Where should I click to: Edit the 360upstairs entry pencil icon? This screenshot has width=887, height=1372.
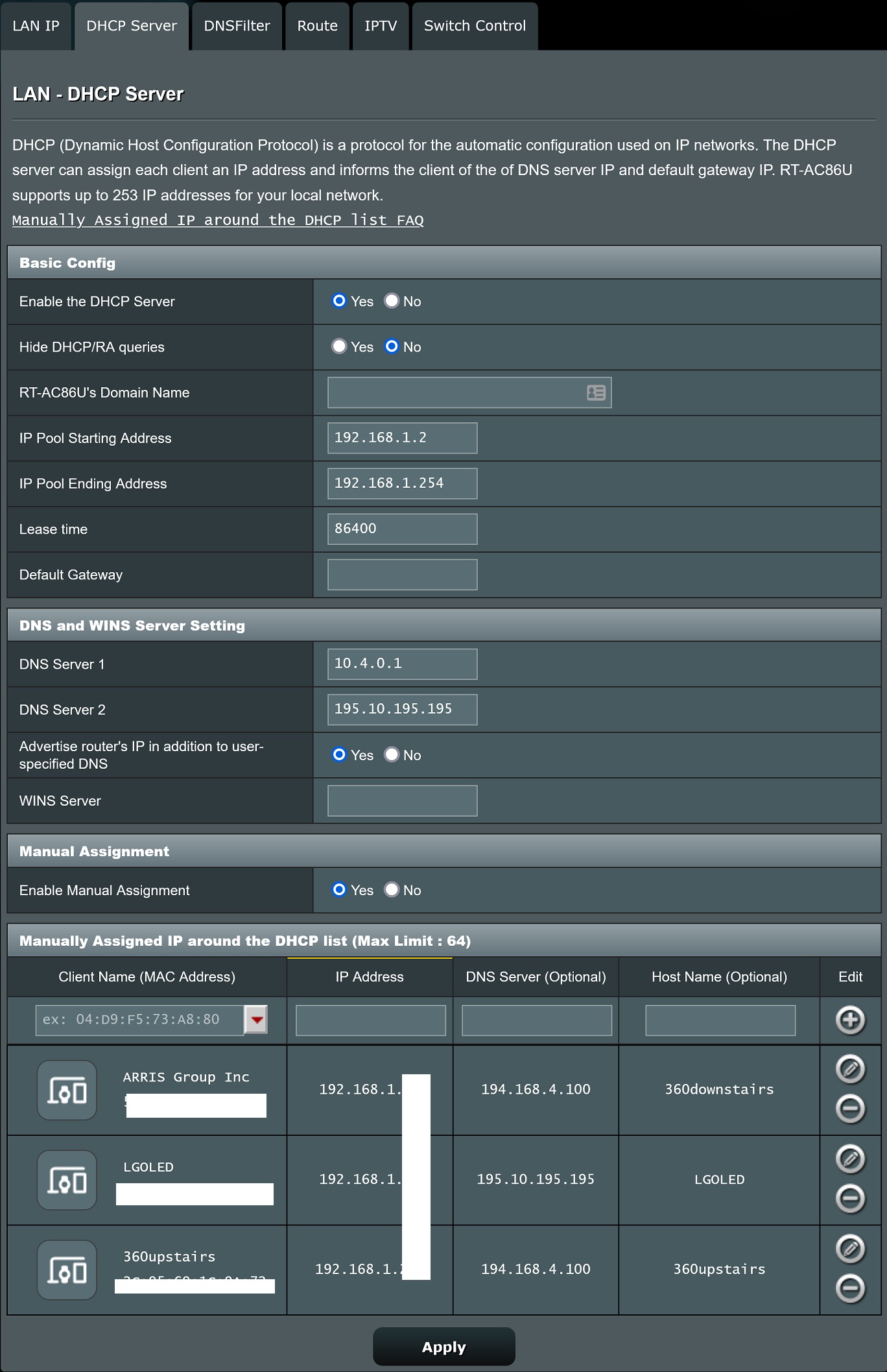pos(850,1249)
